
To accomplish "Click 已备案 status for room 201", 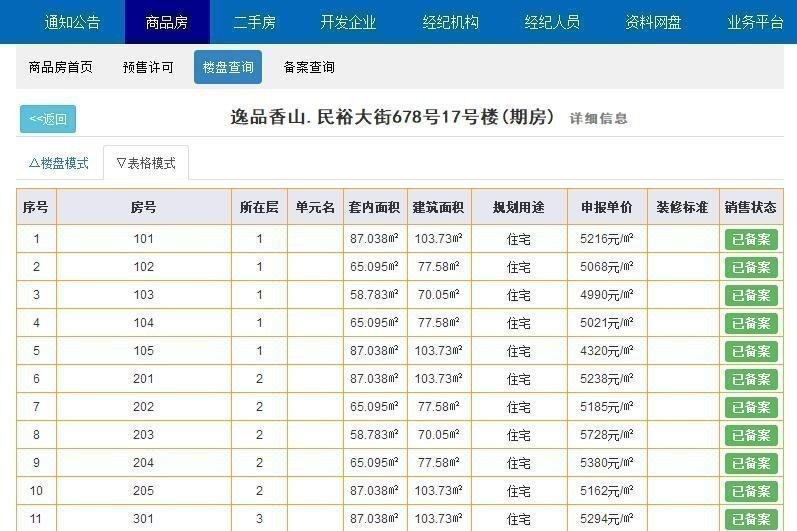I will [x=751, y=379].
